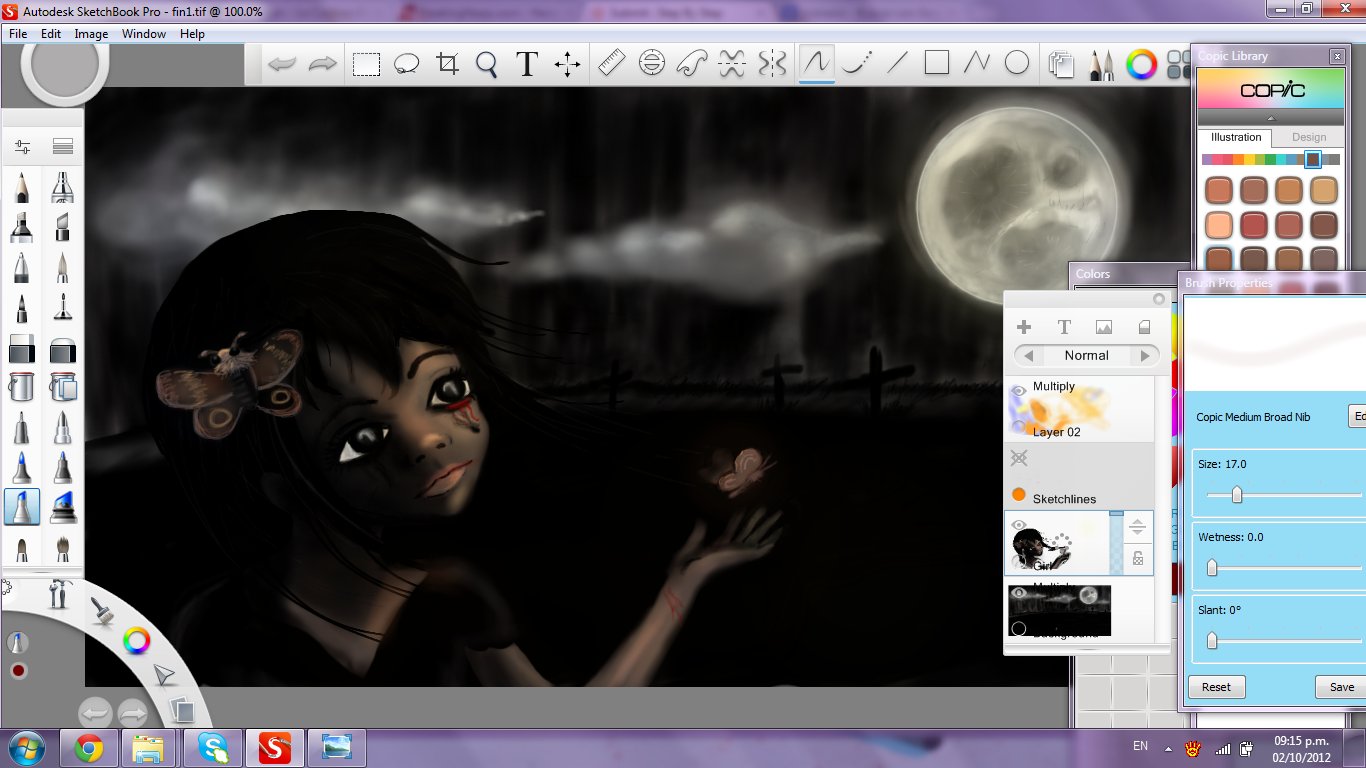Open the Normal blend mode selector
This screenshot has width=1366, height=768.
[1087, 355]
